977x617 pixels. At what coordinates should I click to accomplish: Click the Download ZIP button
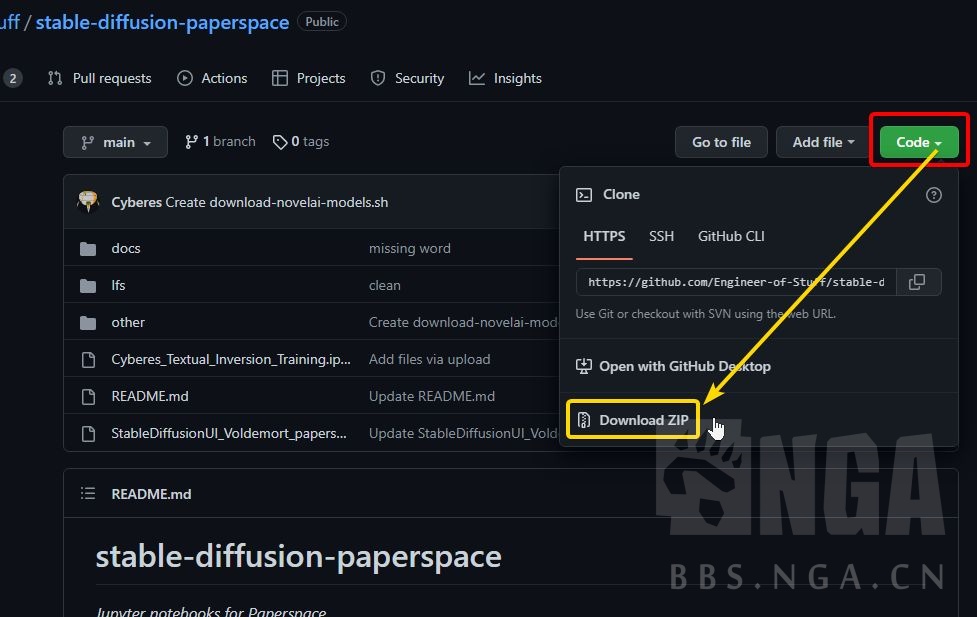tap(632, 421)
